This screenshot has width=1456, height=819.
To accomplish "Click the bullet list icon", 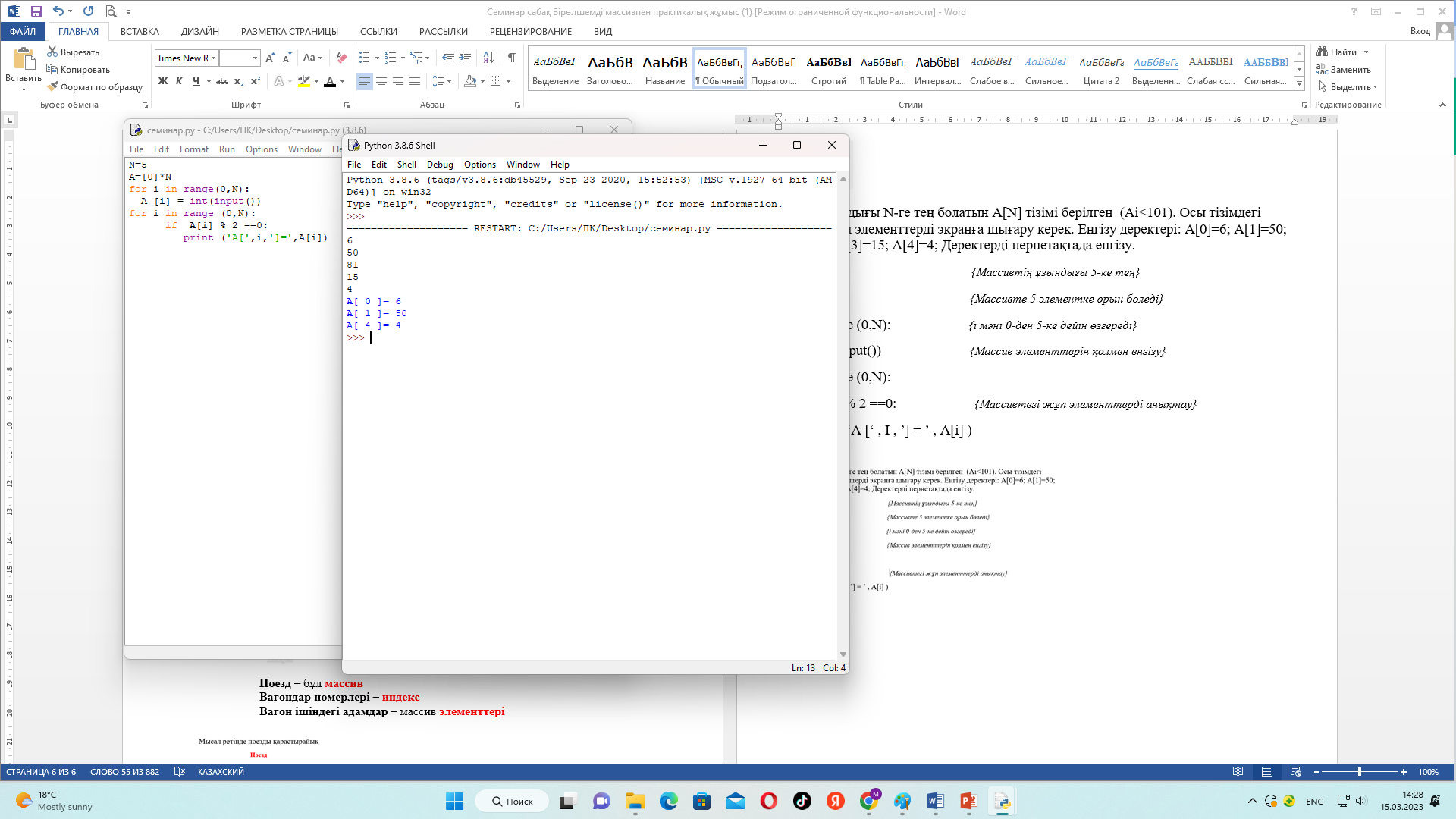I will pyautogui.click(x=365, y=58).
